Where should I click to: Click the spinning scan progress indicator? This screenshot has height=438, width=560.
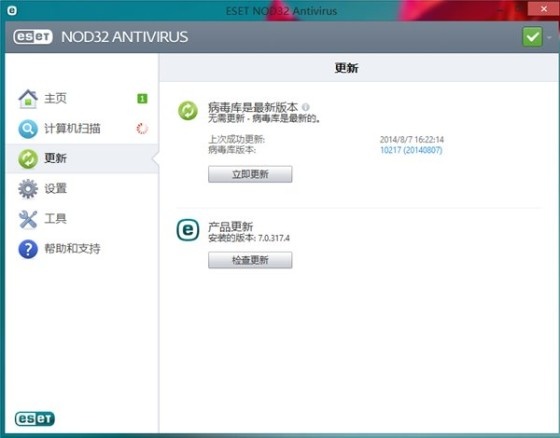point(142,129)
